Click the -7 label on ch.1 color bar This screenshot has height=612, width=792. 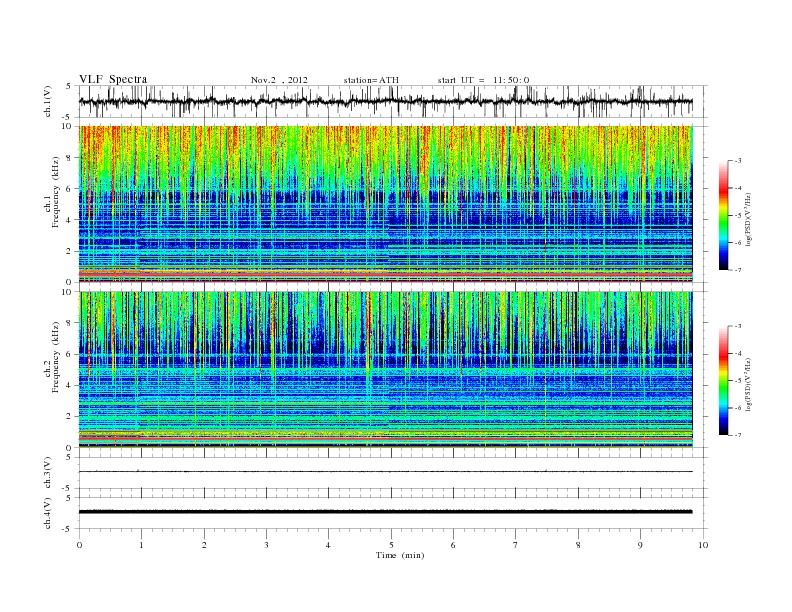point(738,270)
